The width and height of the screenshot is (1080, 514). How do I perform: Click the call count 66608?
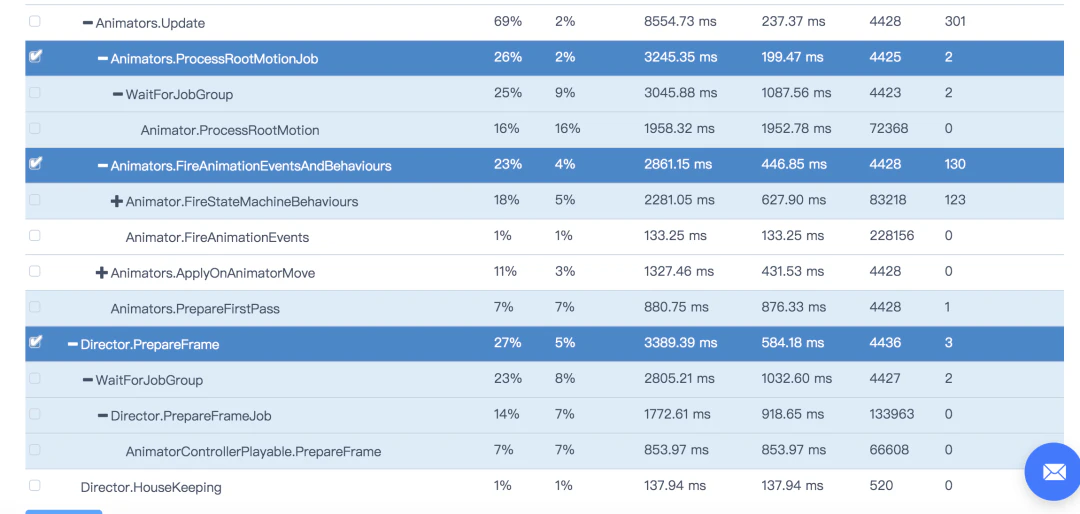[889, 451]
